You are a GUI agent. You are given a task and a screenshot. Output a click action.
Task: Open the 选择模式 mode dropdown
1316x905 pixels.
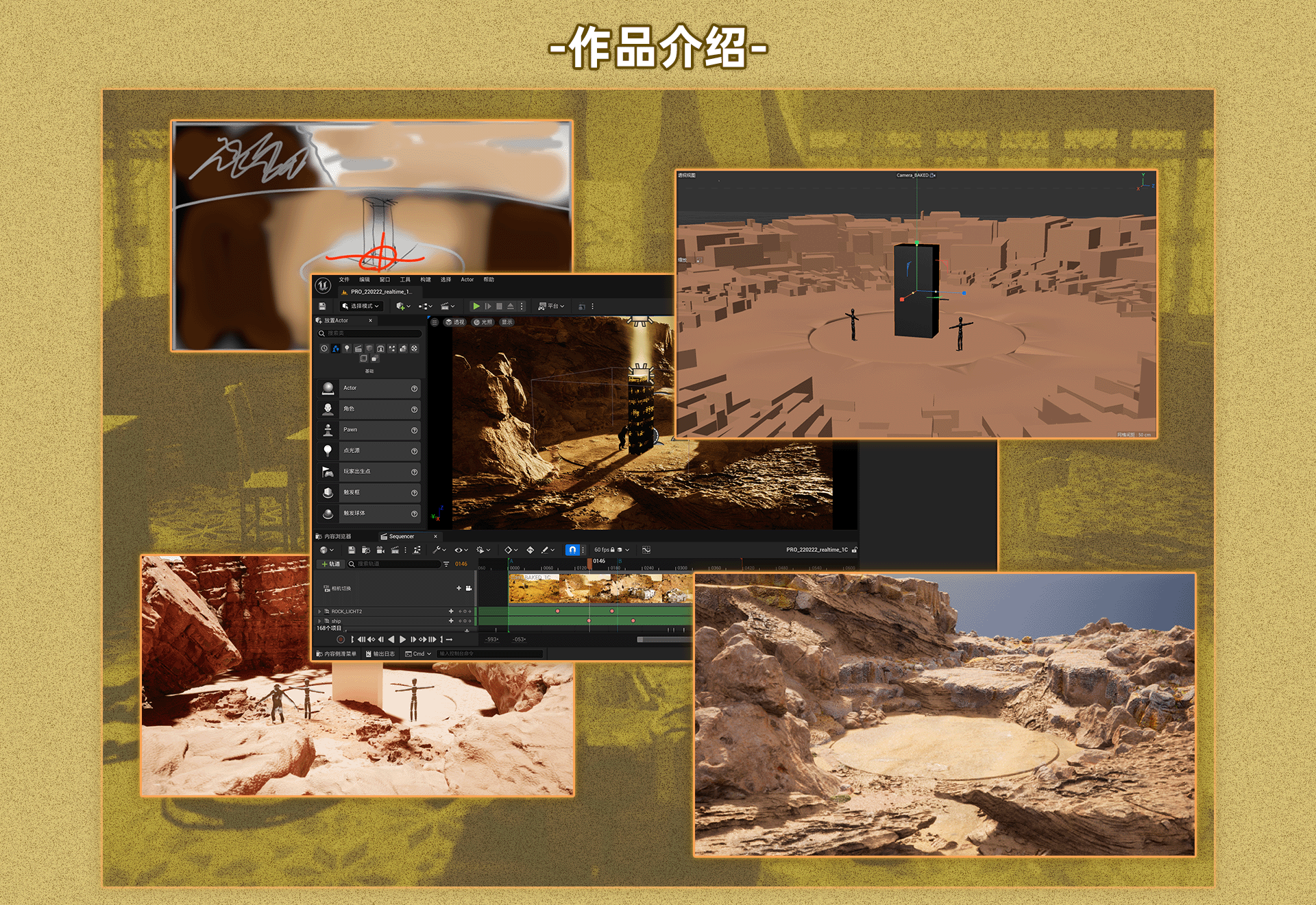(x=361, y=306)
